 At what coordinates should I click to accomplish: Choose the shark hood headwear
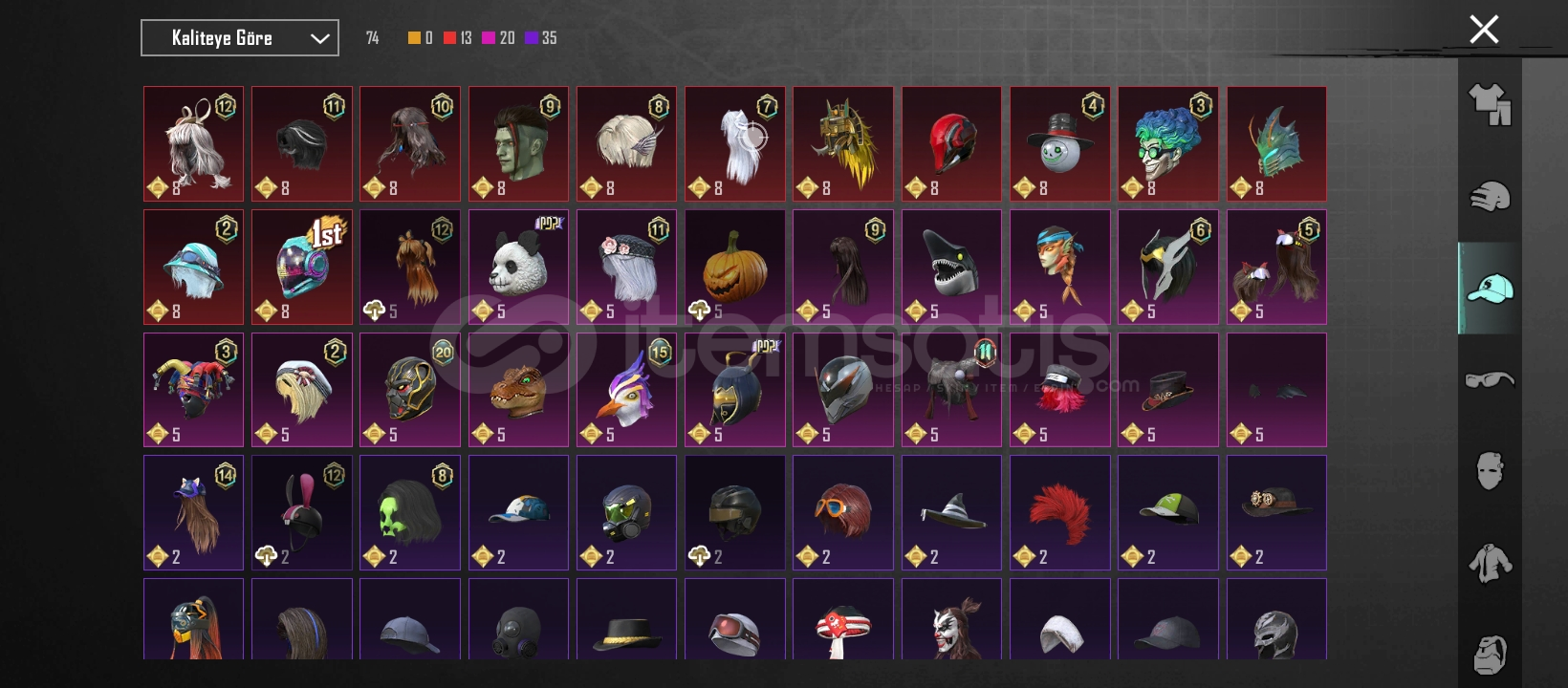pos(951,267)
